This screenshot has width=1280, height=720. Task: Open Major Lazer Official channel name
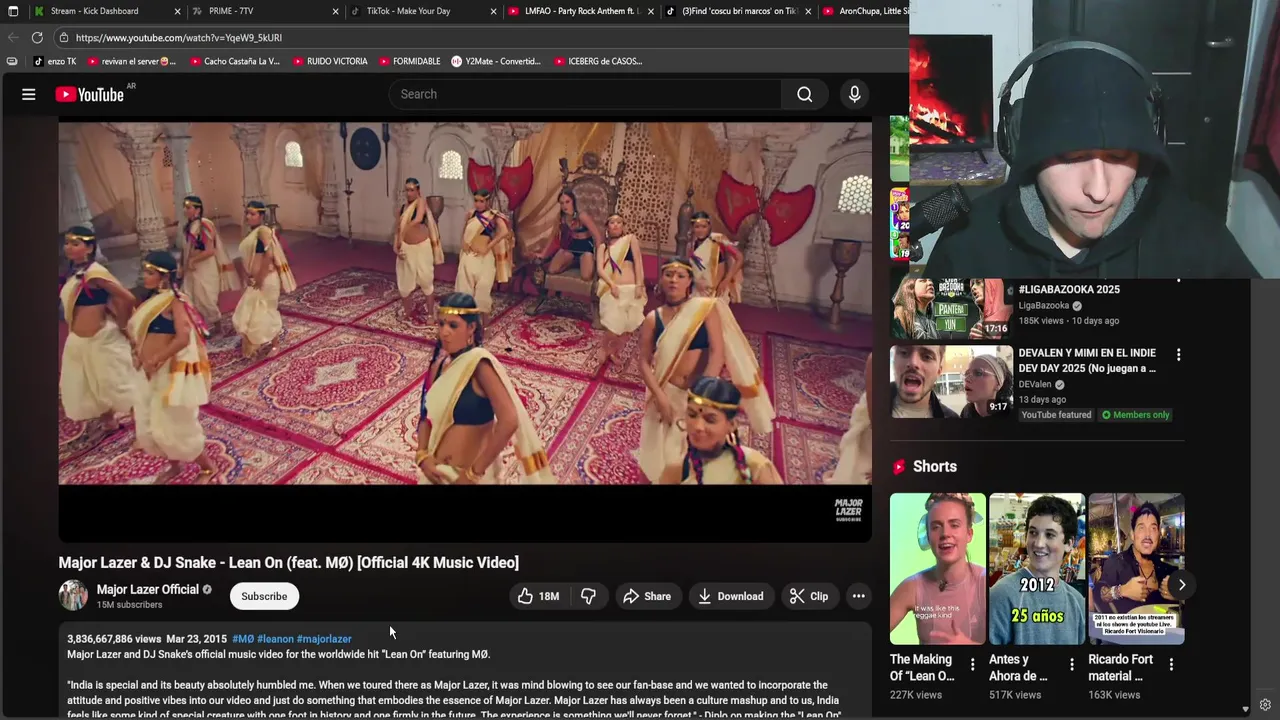pos(147,589)
